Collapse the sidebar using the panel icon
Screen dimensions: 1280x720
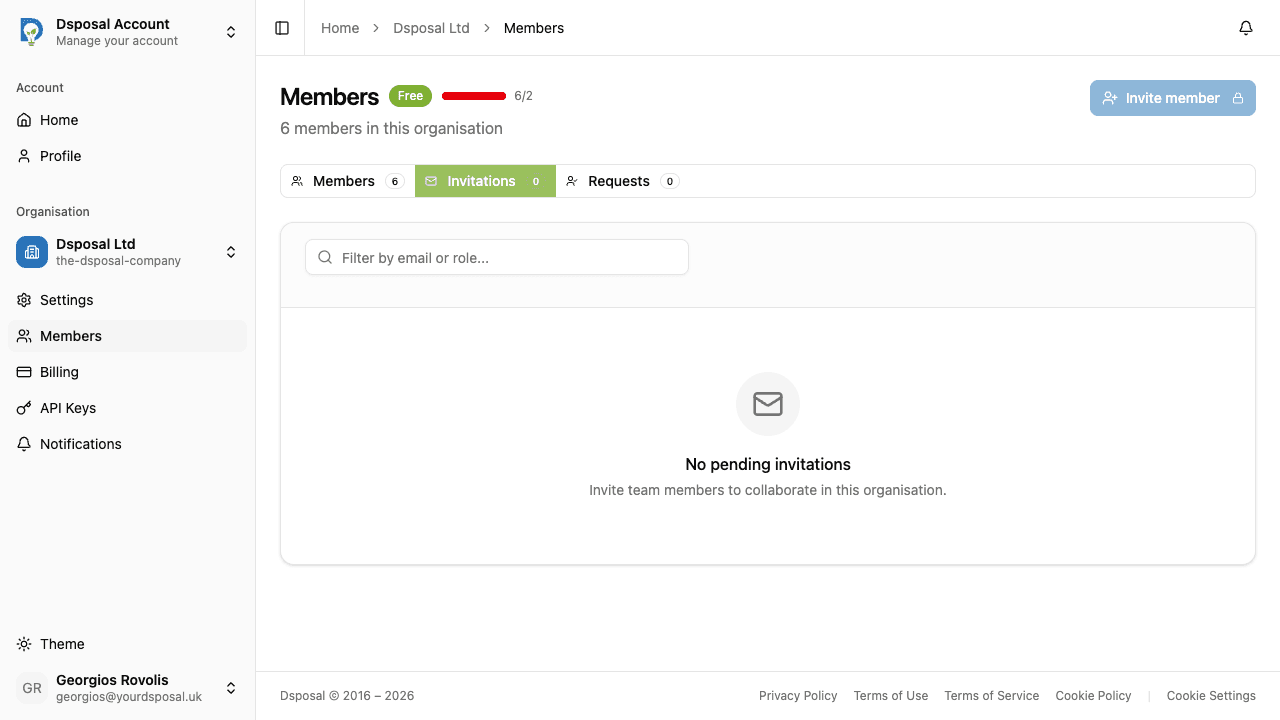pyautogui.click(x=281, y=27)
